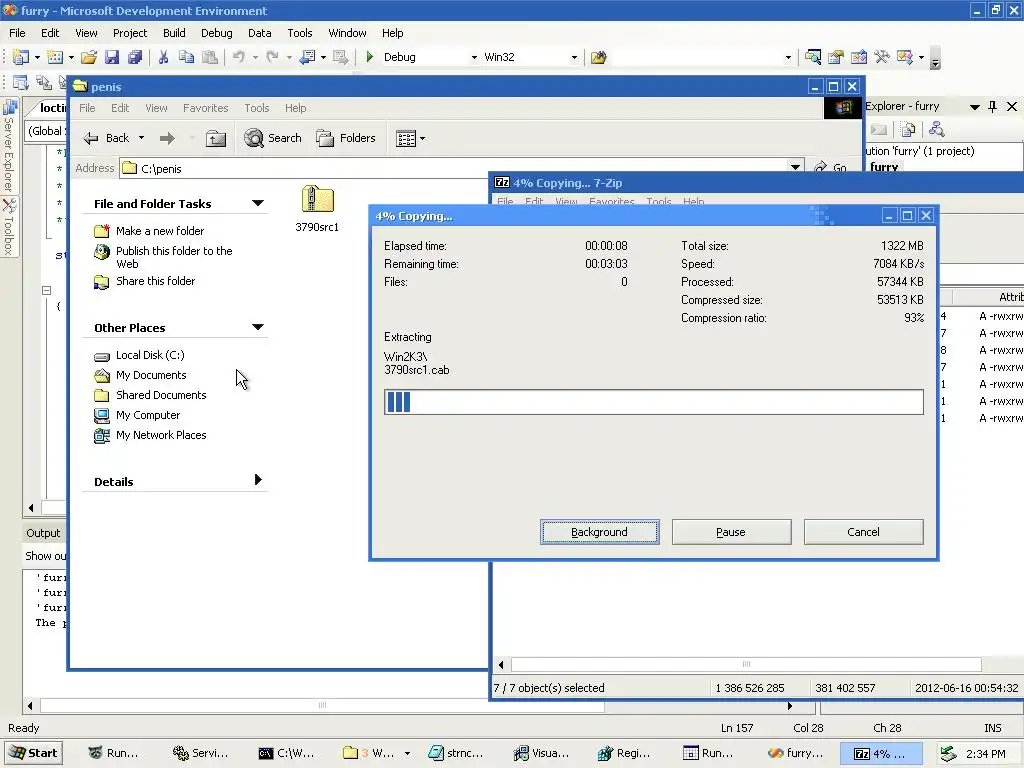Click Background button in copying dialog

[x=600, y=532]
